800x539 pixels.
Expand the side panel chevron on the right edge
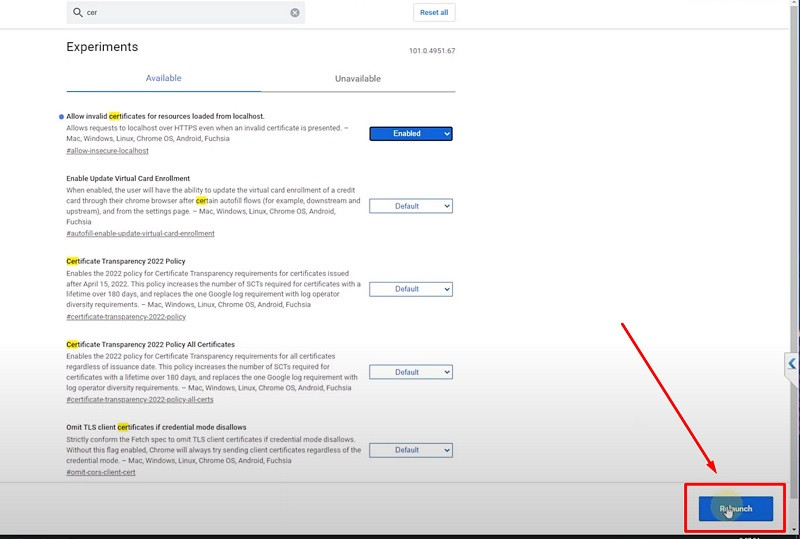791,364
